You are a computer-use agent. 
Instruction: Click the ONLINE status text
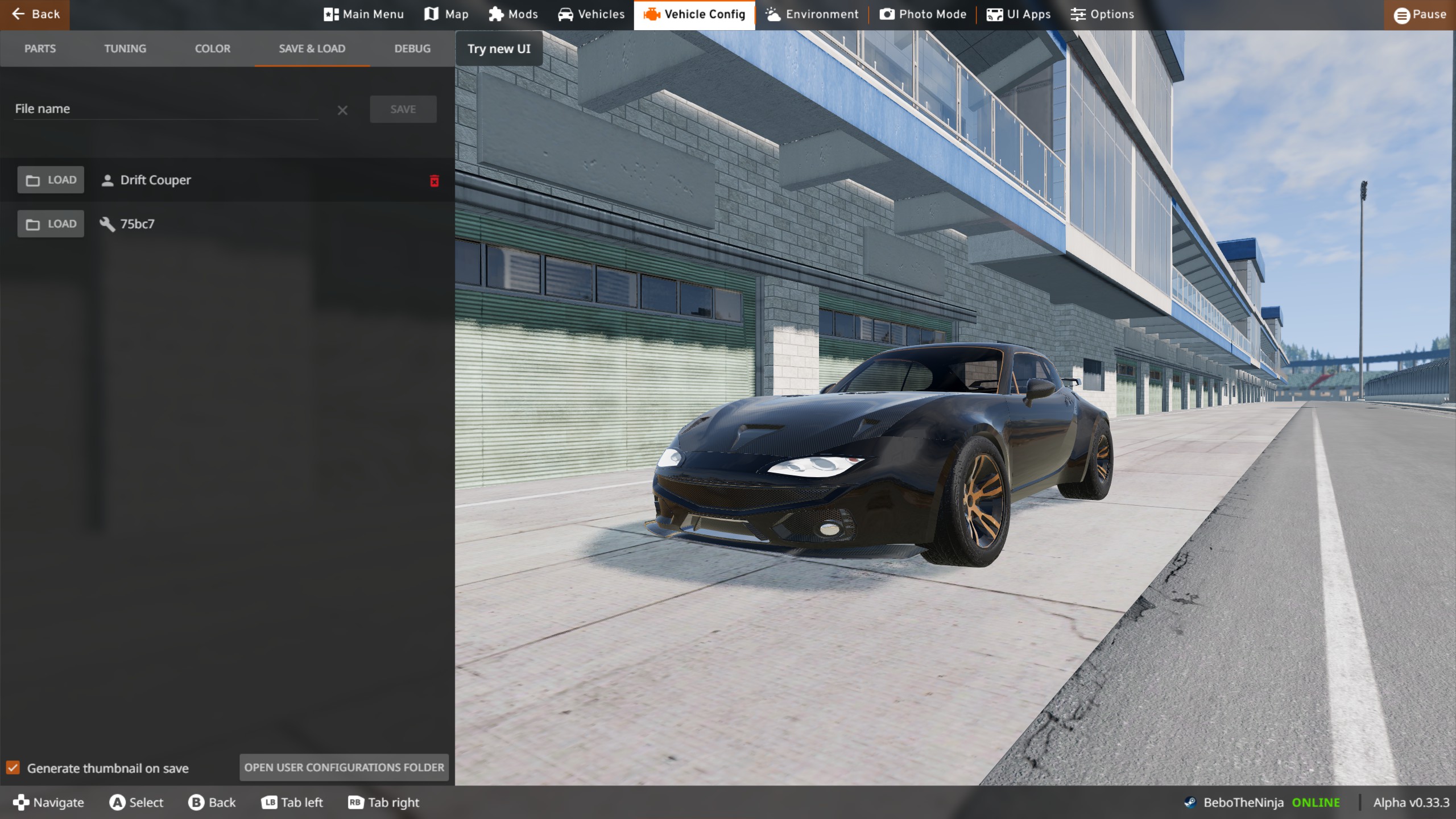(1316, 803)
